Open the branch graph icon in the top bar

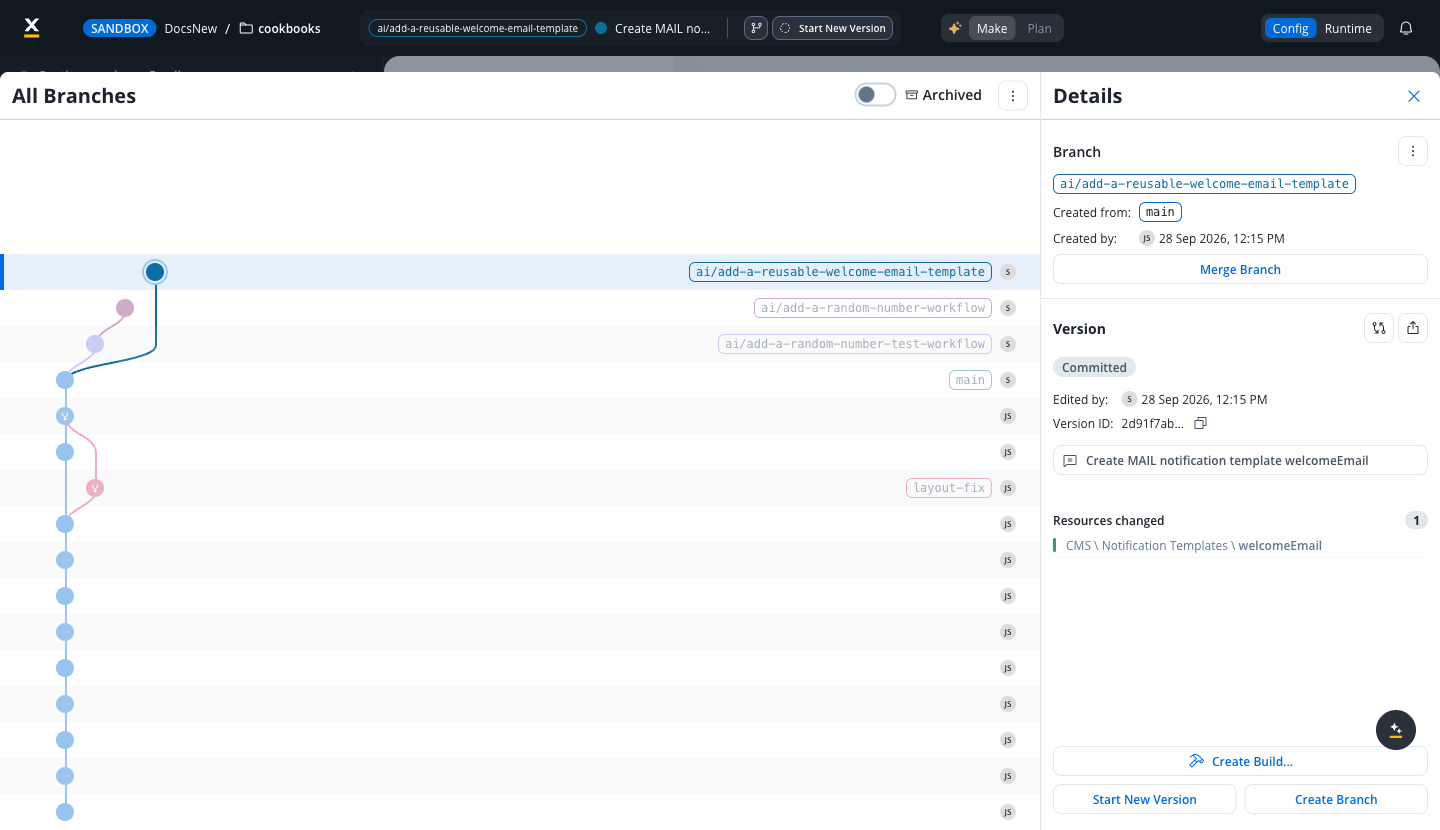756,28
